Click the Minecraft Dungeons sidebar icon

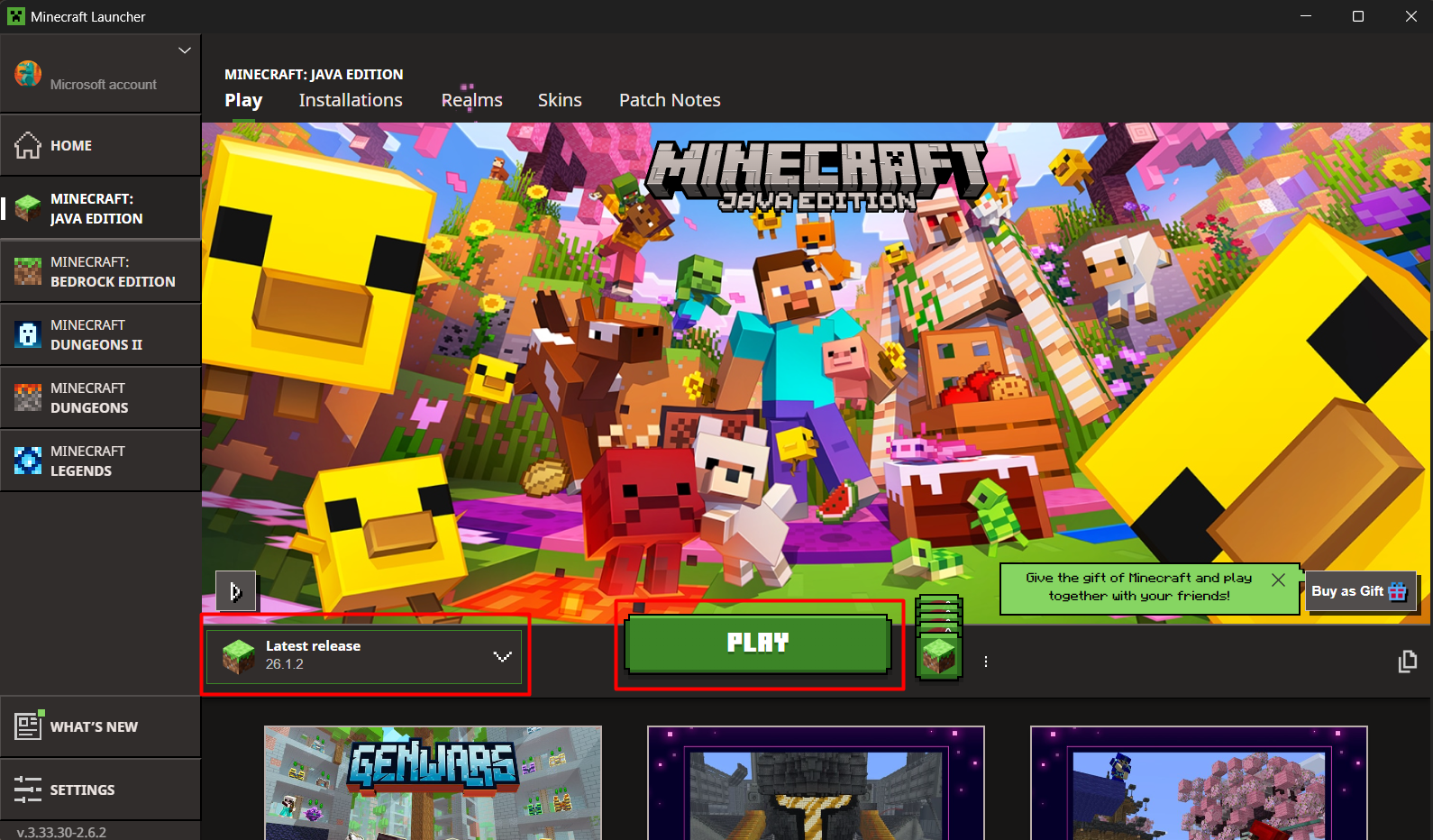coord(28,397)
